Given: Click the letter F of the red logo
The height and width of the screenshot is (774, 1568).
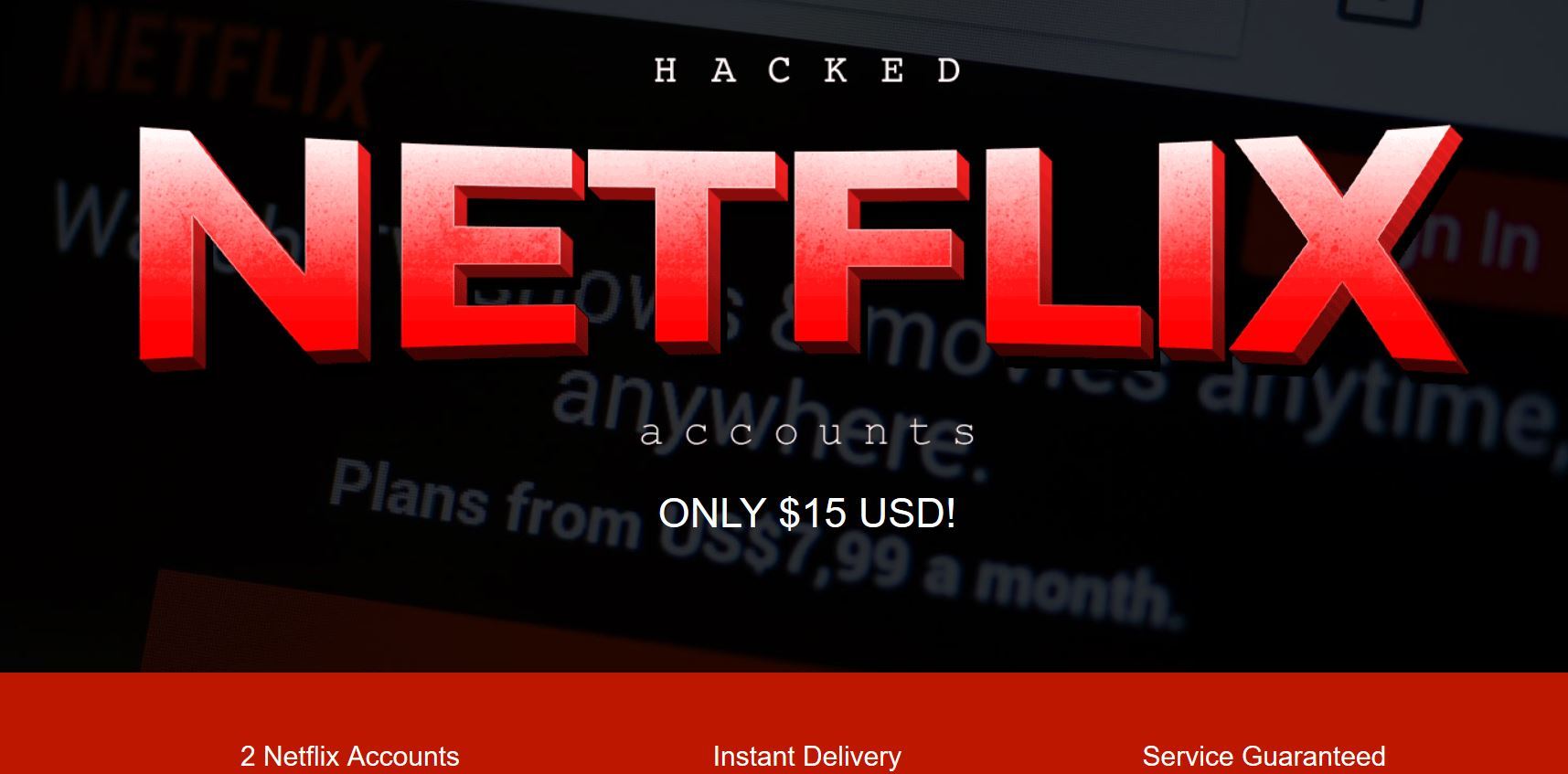Looking at the screenshot, I should (880, 249).
